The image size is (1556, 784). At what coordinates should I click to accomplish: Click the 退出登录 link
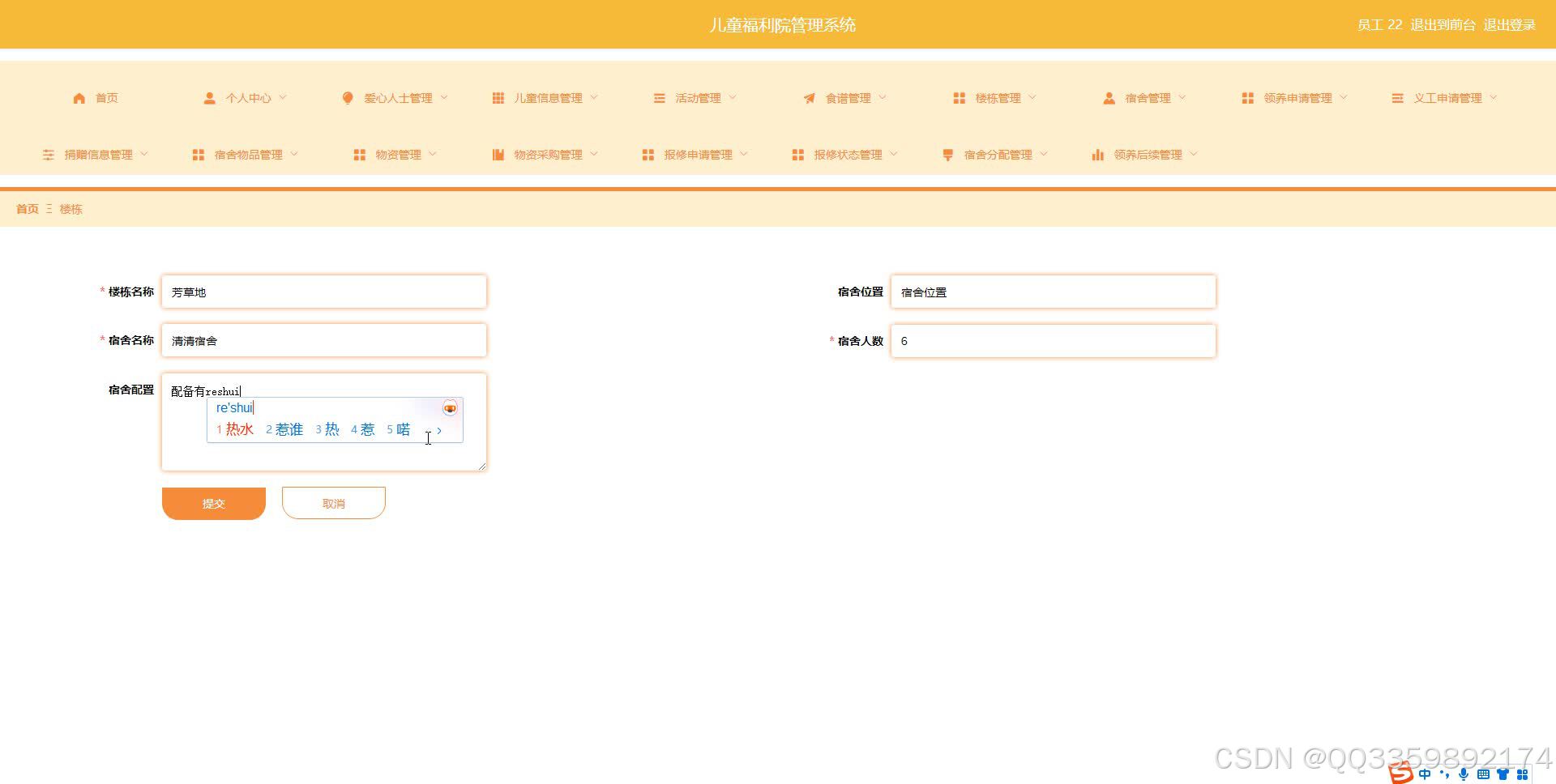(1509, 25)
